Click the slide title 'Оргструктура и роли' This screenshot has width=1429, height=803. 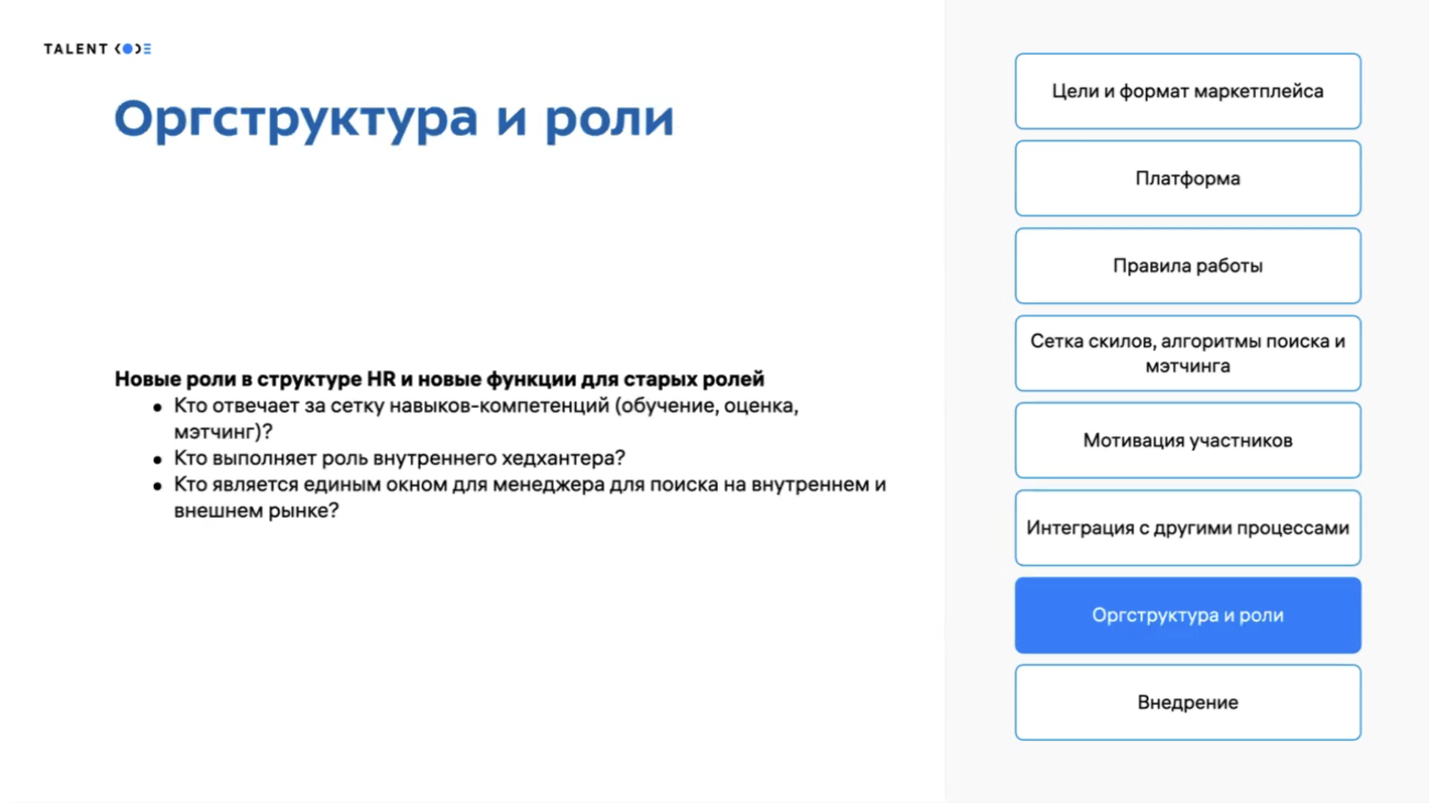click(x=394, y=119)
